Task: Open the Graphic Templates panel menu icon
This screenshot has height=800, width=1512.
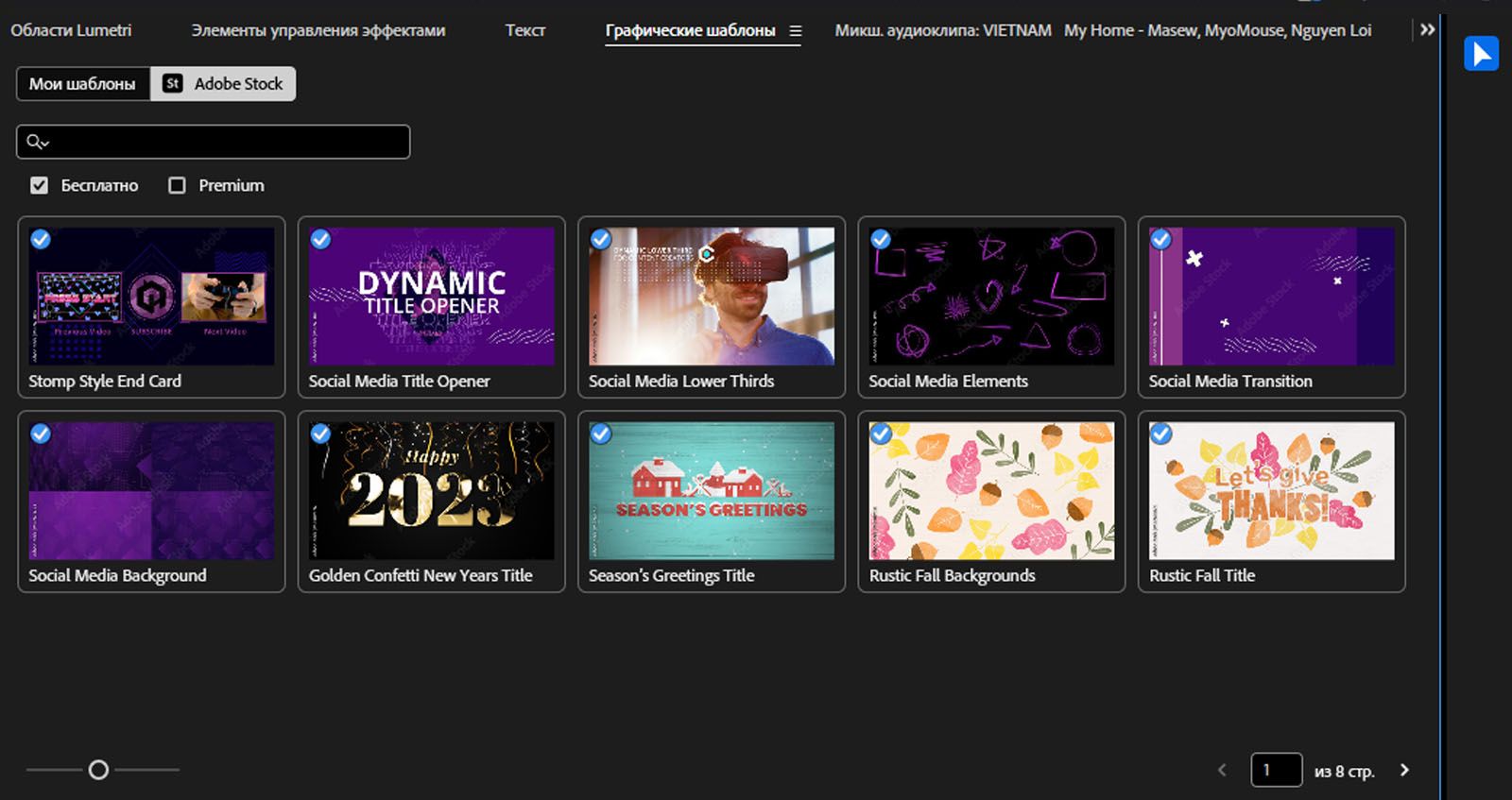Action: click(x=796, y=31)
